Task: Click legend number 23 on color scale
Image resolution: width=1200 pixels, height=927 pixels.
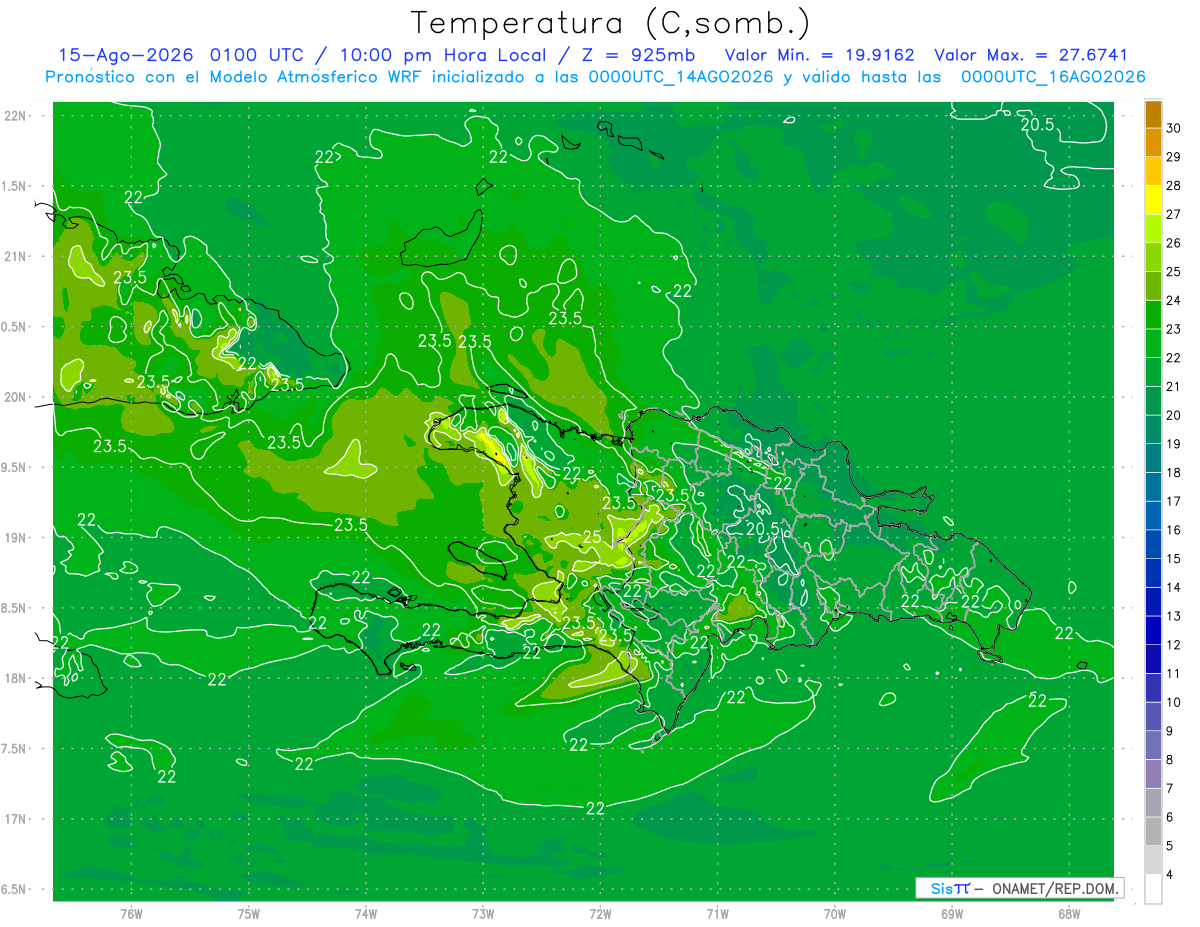Action: [x=1173, y=329]
